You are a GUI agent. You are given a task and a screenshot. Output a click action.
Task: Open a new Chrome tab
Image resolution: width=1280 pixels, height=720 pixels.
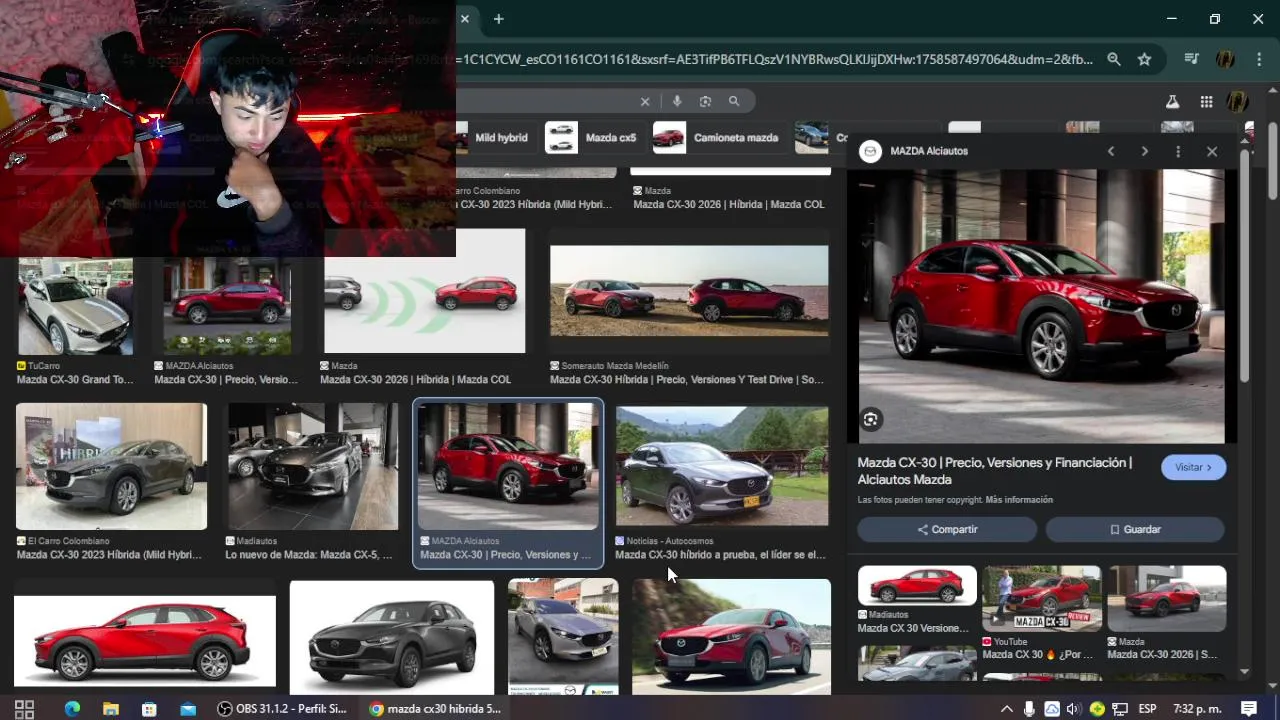498,19
